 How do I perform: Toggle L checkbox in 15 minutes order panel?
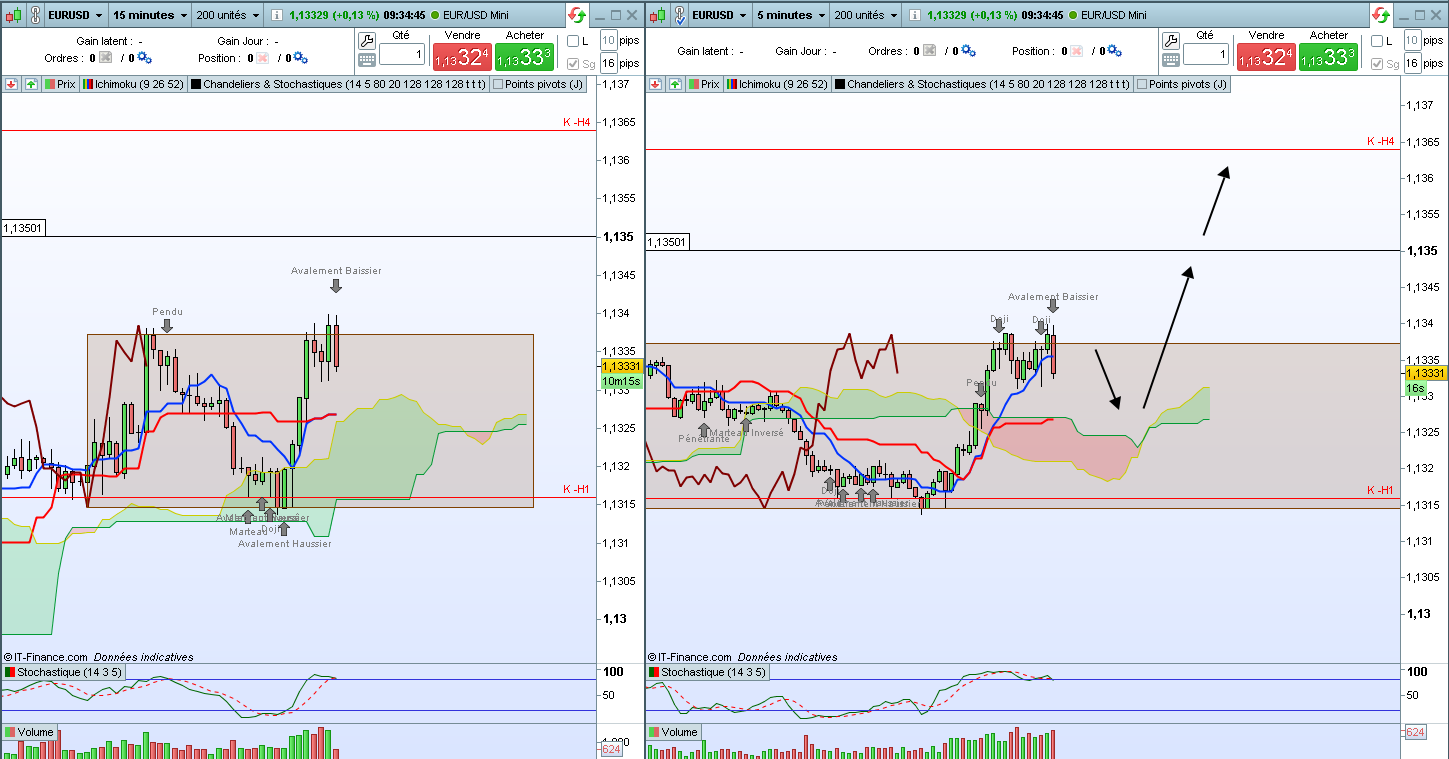(573, 41)
